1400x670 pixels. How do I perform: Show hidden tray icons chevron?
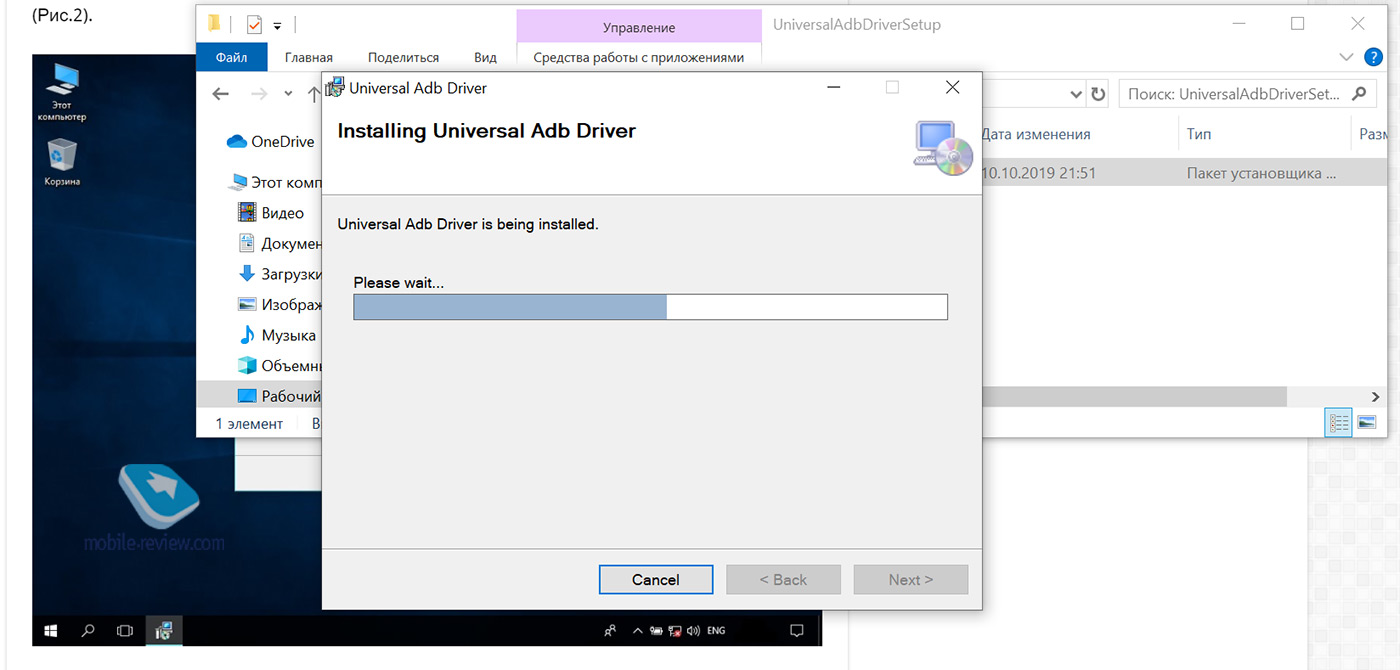click(638, 631)
